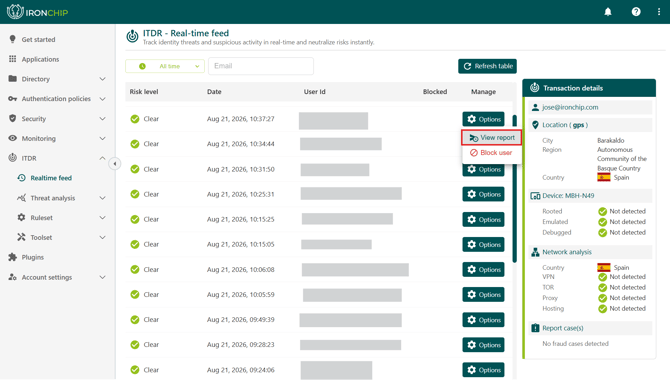
Task: Open Options for the 10:15:25 row
Action: pyautogui.click(x=483, y=219)
